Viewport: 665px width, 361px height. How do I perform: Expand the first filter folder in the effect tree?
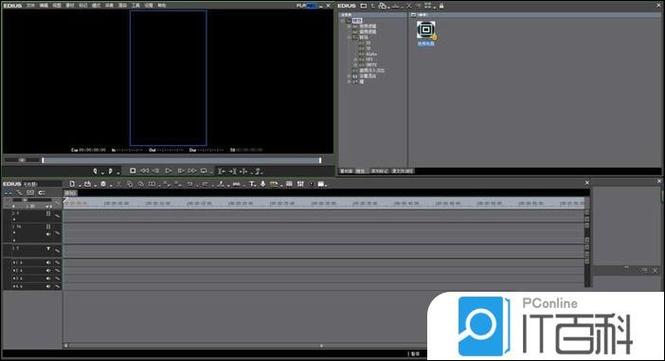pos(348,26)
